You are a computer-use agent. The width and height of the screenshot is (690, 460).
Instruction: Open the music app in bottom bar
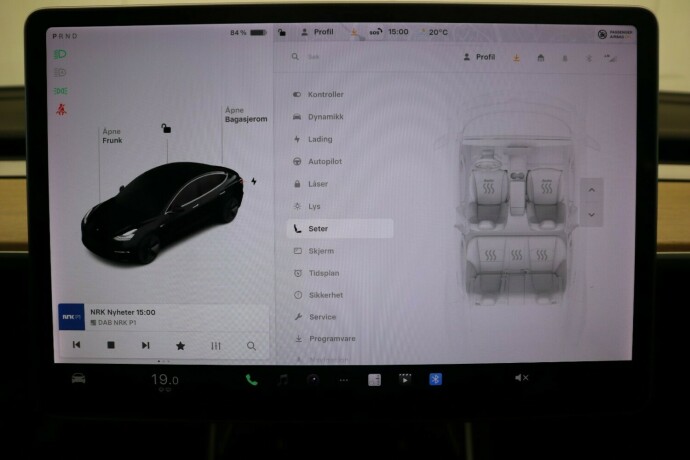pyautogui.click(x=283, y=379)
